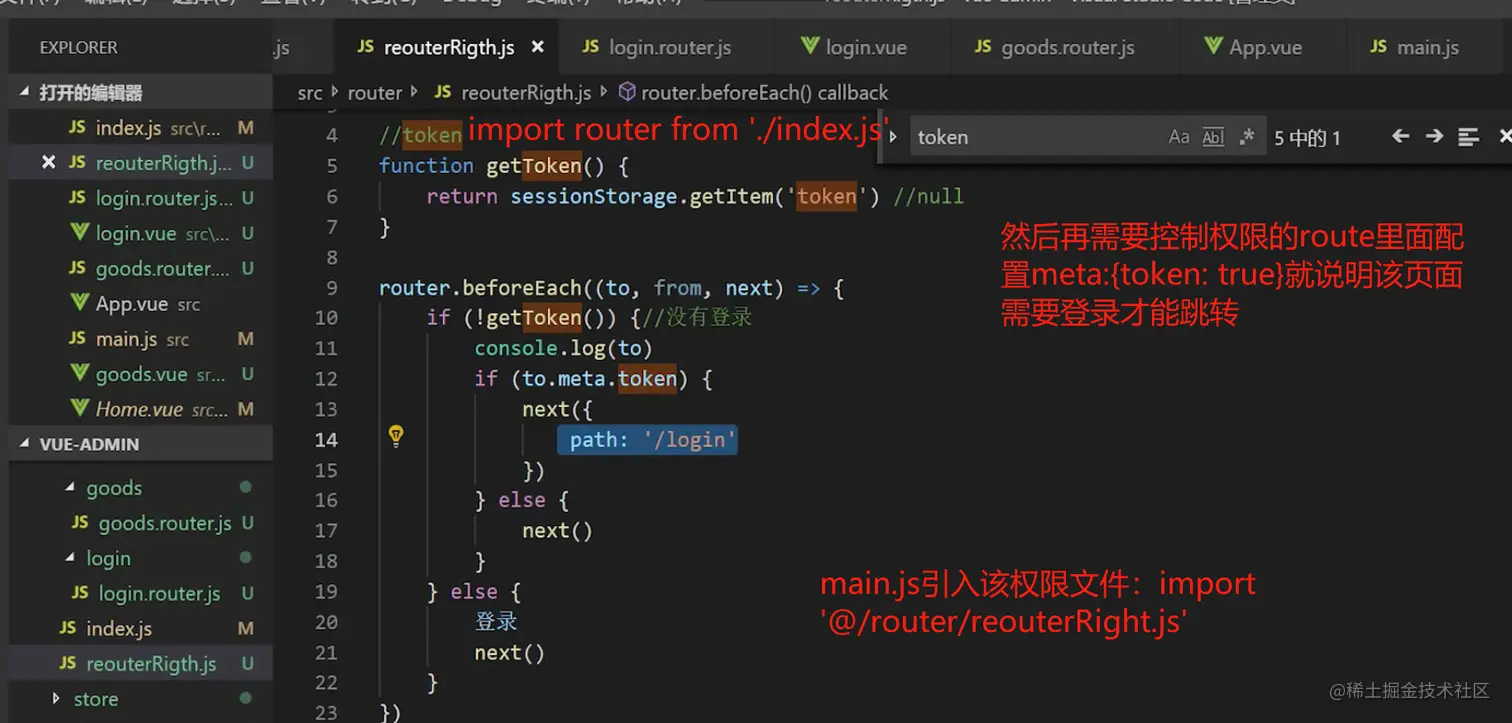Click line number 14 in the gutter
Screen dimensions: 1512x723
coord(326,439)
